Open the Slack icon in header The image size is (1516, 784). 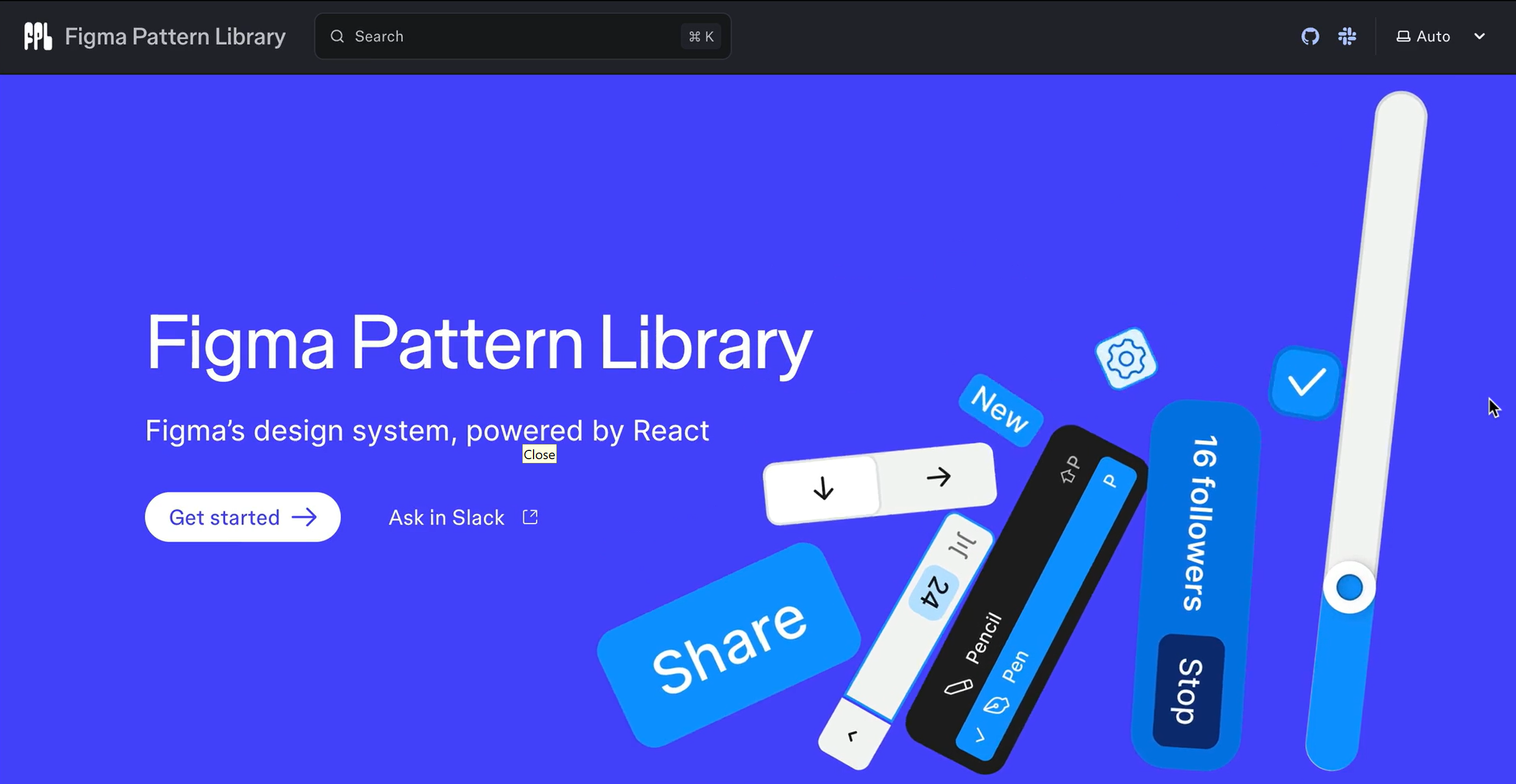1347,37
